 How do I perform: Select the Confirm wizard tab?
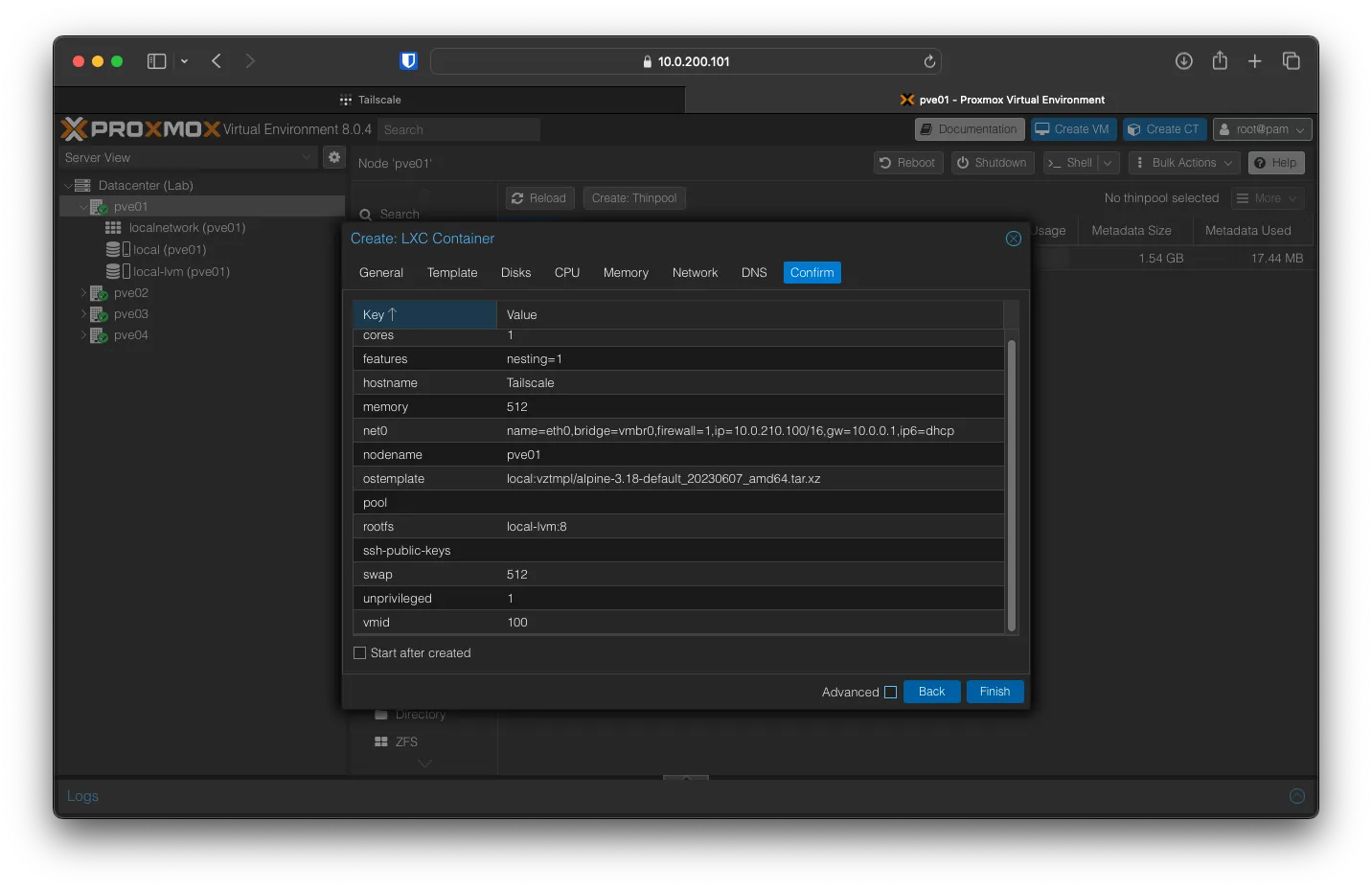click(x=812, y=273)
